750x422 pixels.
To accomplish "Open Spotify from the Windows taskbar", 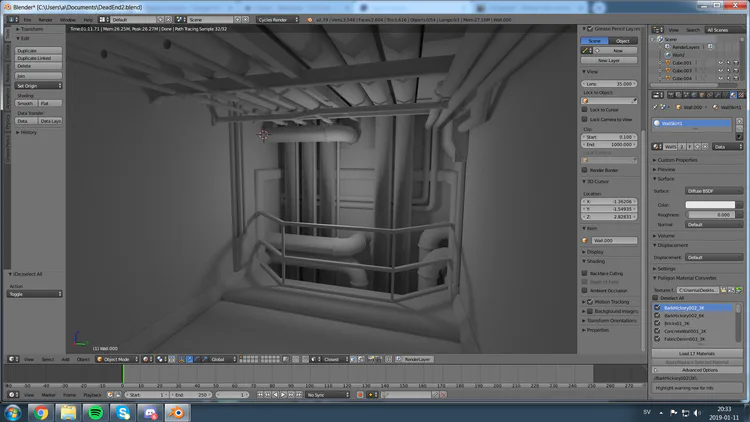I will coord(96,412).
